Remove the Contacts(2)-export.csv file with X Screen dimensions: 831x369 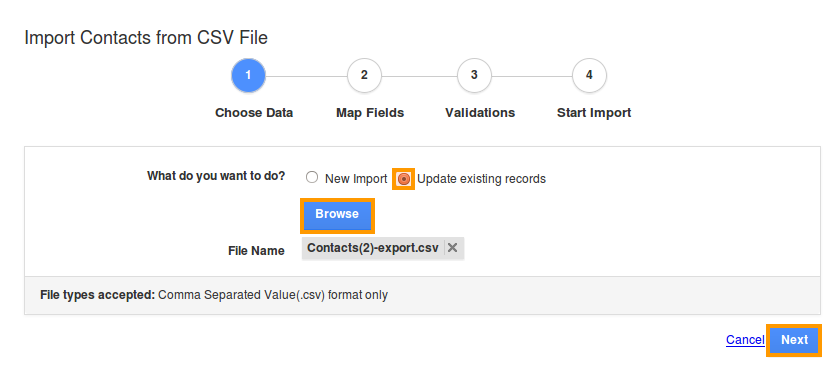452,248
